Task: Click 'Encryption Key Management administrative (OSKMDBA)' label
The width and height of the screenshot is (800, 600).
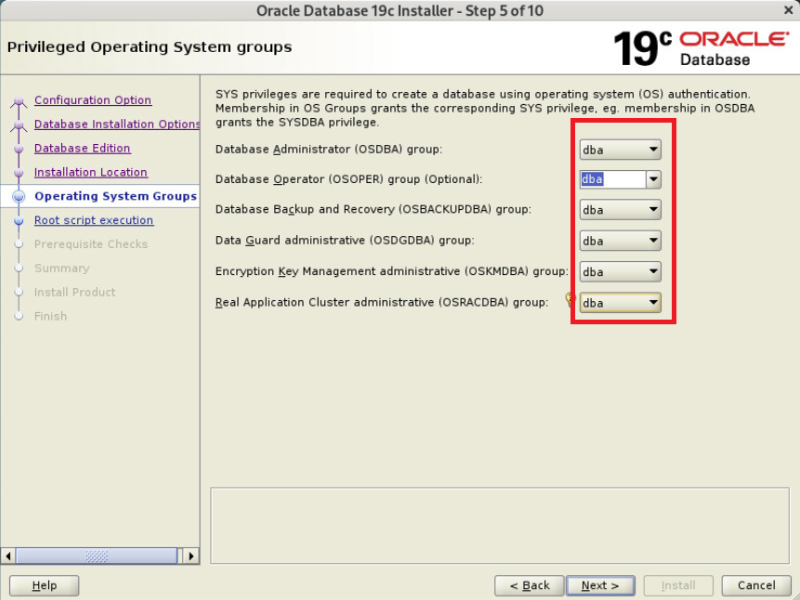Action: coord(391,271)
